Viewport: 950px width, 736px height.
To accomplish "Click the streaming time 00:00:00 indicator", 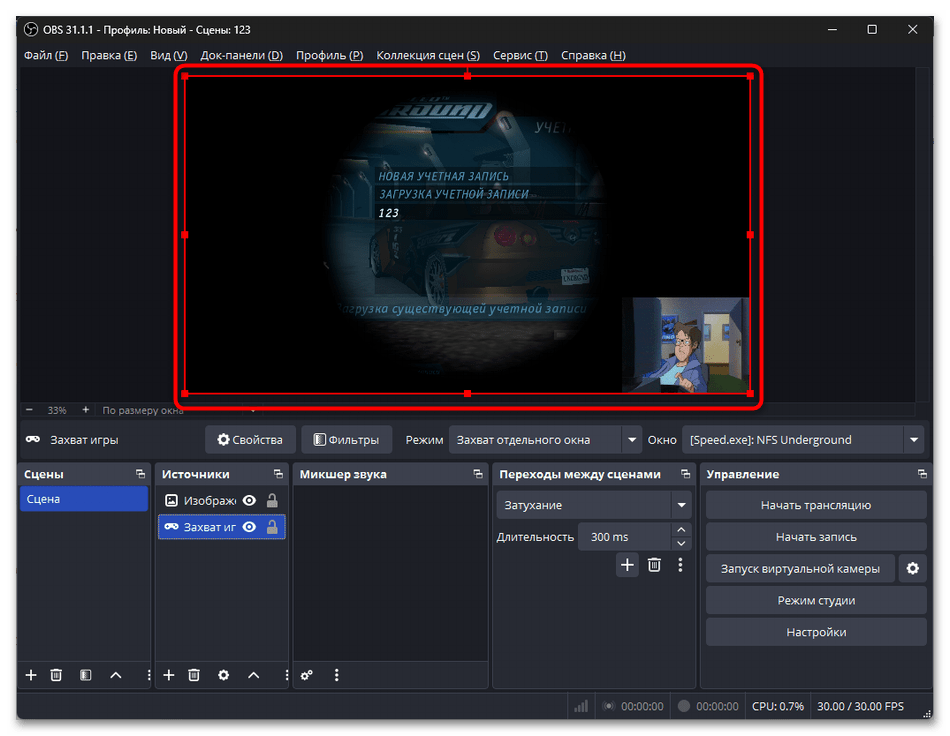I will [633, 706].
